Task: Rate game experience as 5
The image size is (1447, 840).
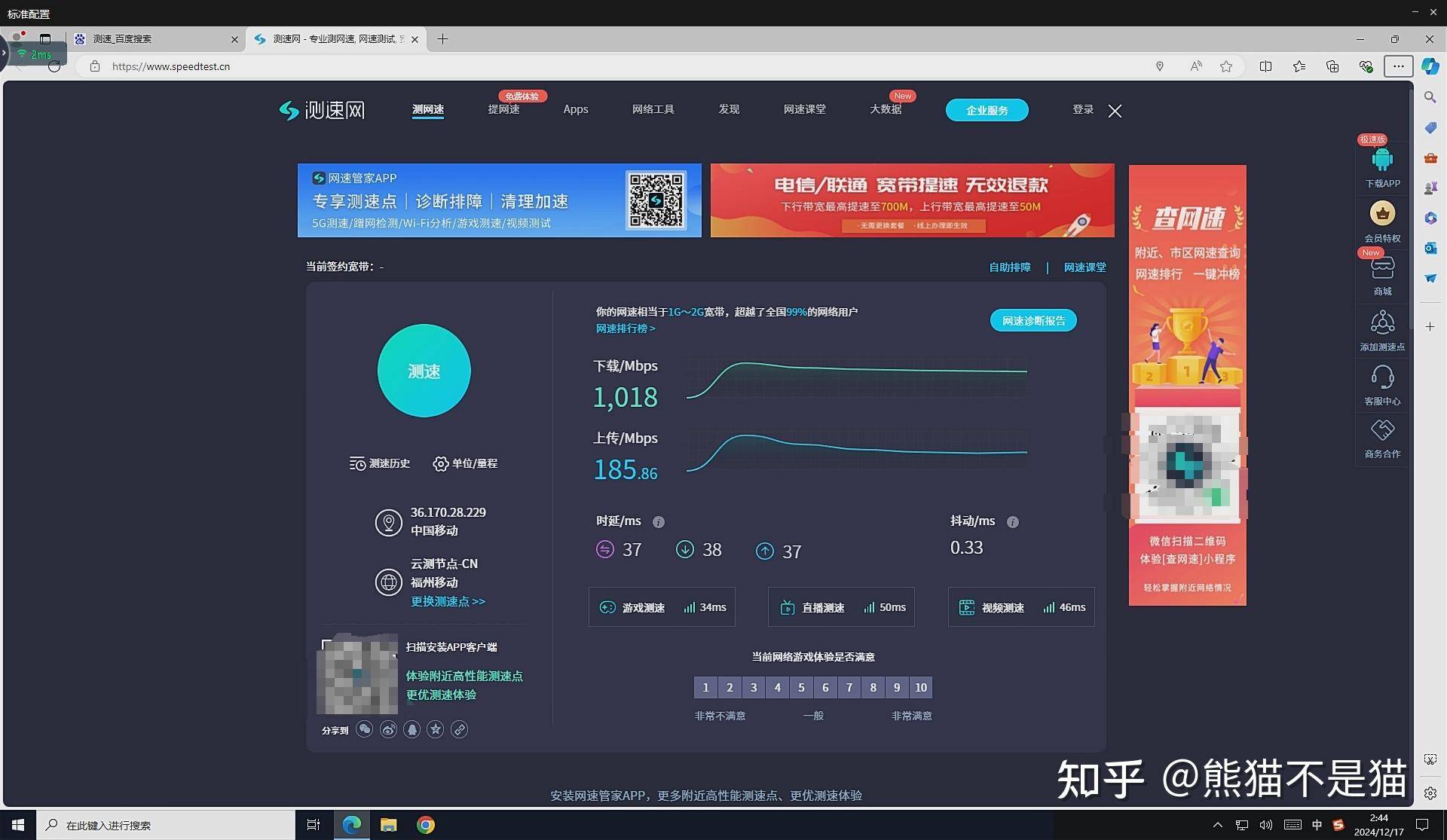Action: pyautogui.click(x=801, y=687)
